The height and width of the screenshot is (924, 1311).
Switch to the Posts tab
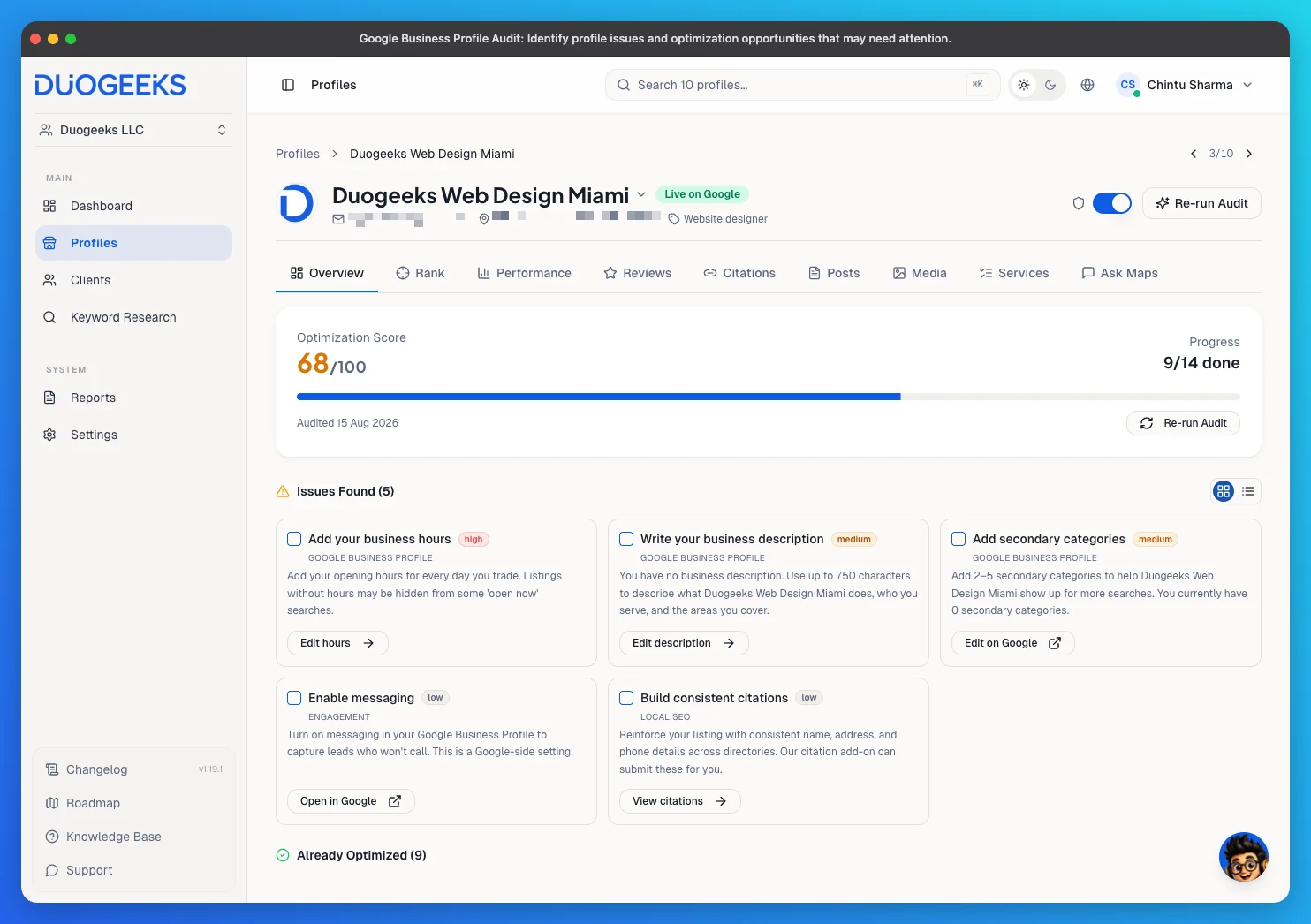pyautogui.click(x=834, y=273)
